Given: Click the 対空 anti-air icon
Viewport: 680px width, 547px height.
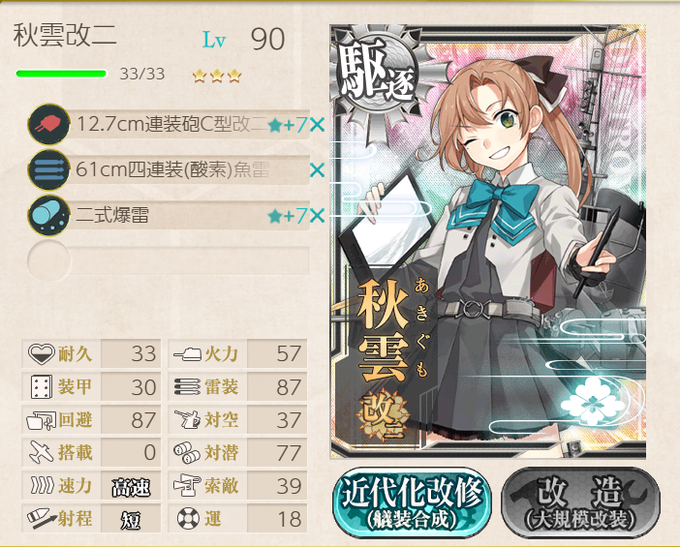Looking at the screenshot, I should click(188, 419).
